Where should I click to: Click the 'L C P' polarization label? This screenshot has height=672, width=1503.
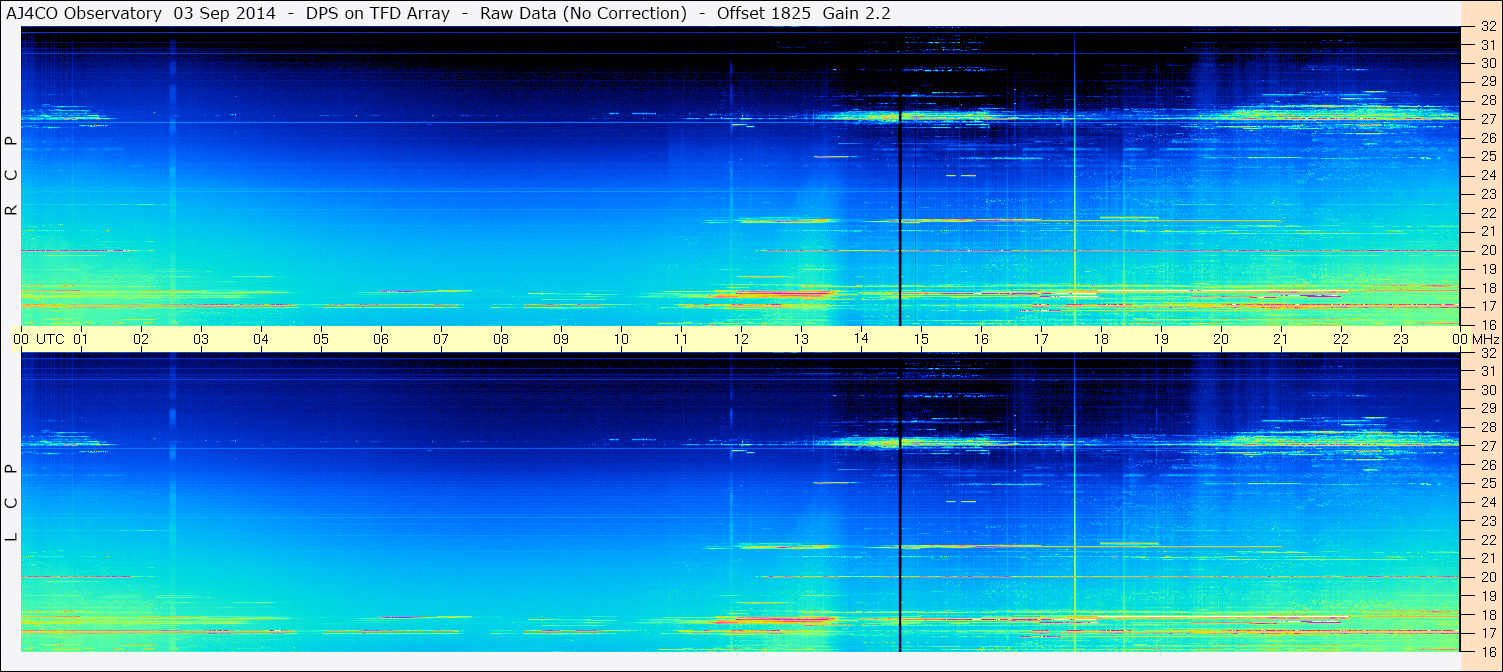[x=12, y=503]
